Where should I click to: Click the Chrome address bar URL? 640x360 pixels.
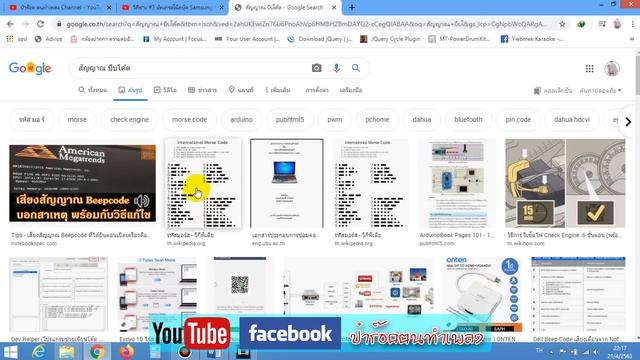pos(306,24)
